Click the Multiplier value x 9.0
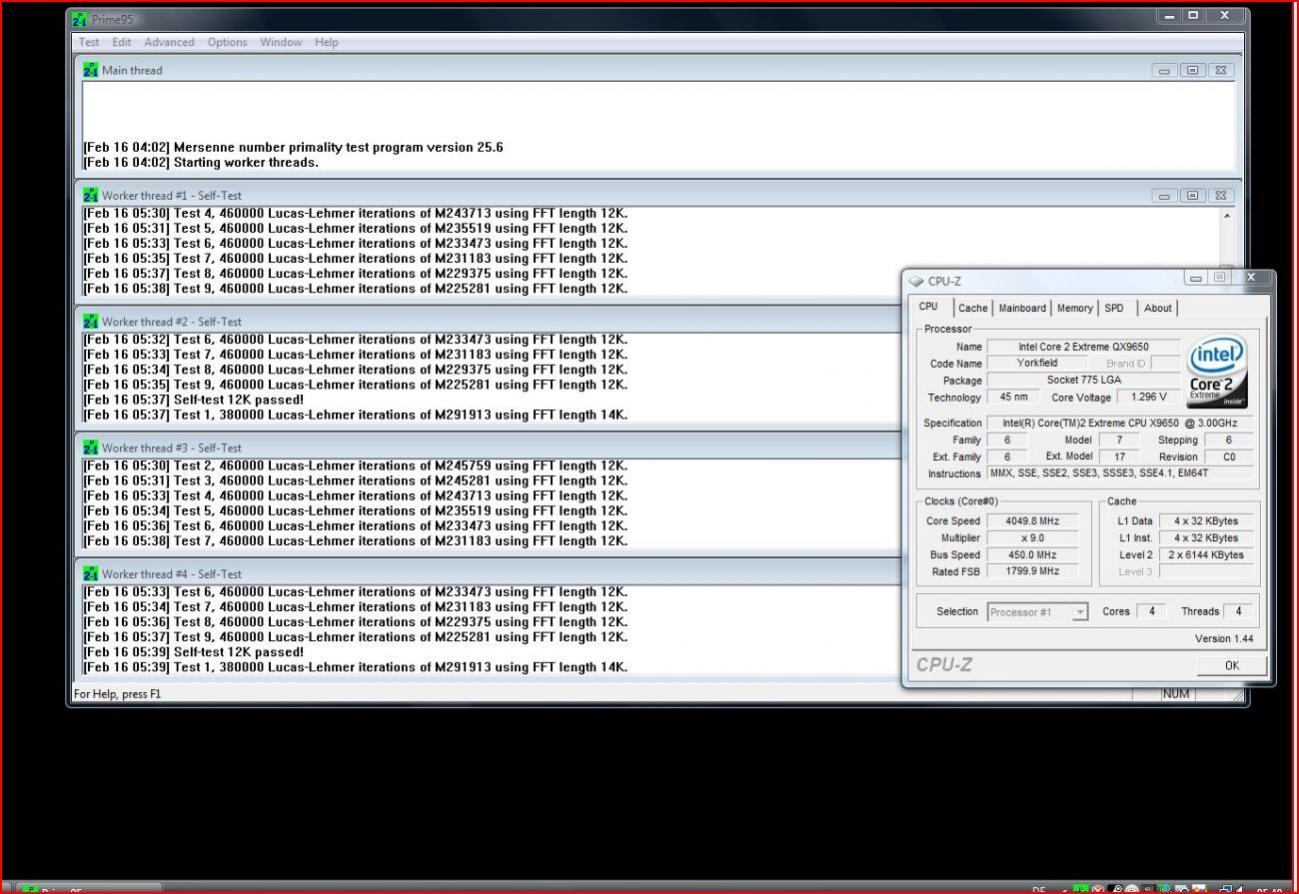The height and width of the screenshot is (894, 1299). coord(1034,538)
